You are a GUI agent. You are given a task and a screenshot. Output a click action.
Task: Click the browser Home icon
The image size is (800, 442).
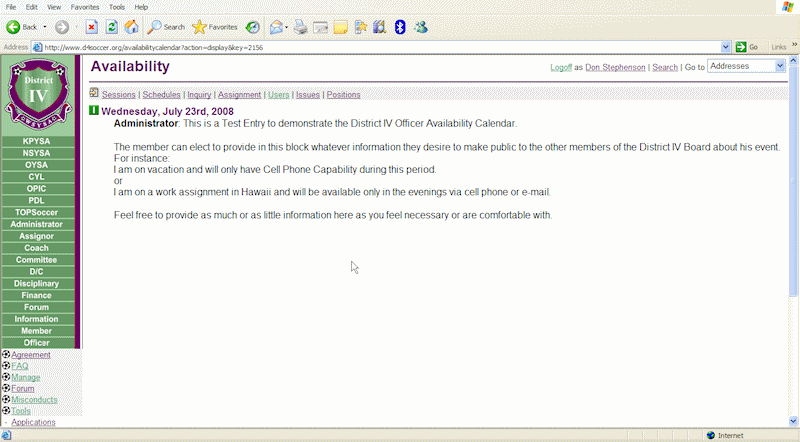(x=131, y=27)
